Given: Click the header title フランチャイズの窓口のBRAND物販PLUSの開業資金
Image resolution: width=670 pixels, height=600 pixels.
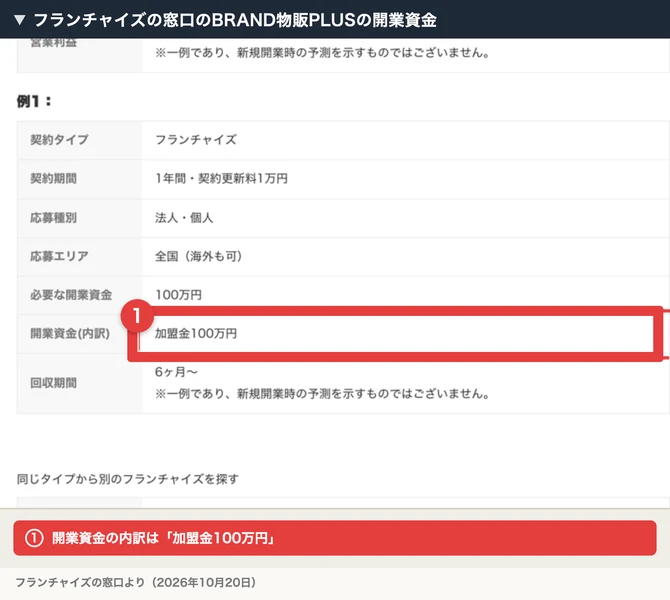Looking at the screenshot, I should [235, 20].
